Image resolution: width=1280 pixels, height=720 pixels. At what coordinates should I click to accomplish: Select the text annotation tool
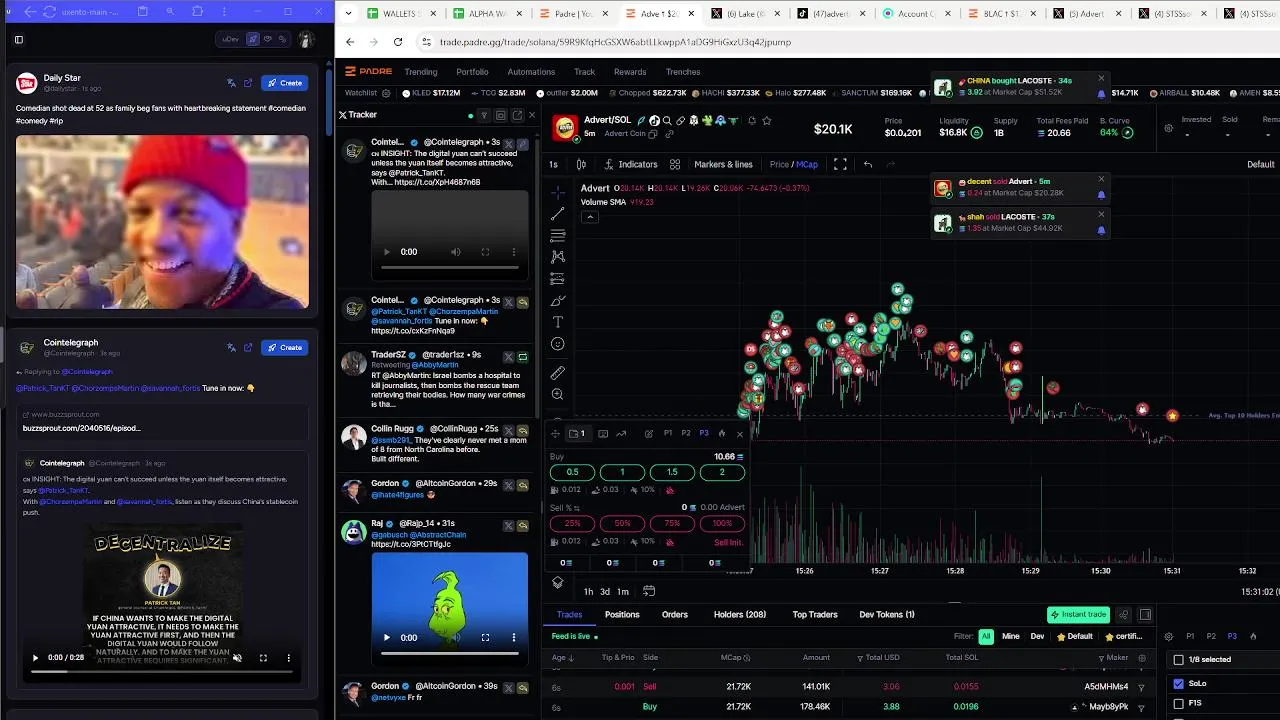point(558,322)
